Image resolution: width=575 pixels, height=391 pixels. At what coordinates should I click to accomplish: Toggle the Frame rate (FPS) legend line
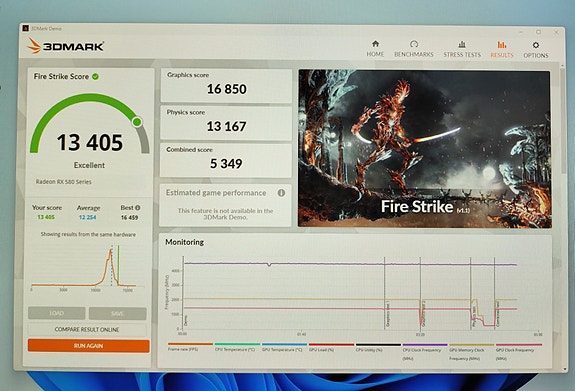point(190,347)
